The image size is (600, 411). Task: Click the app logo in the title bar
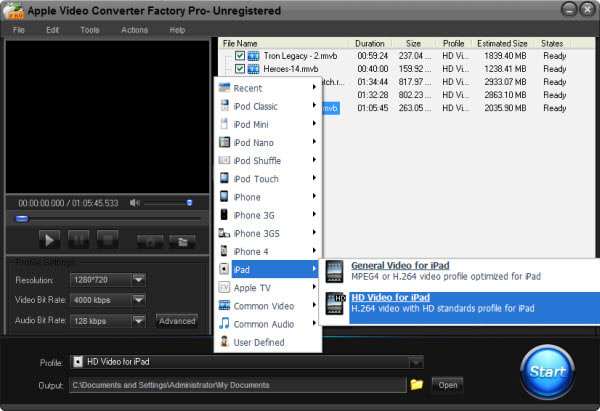click(x=13, y=11)
